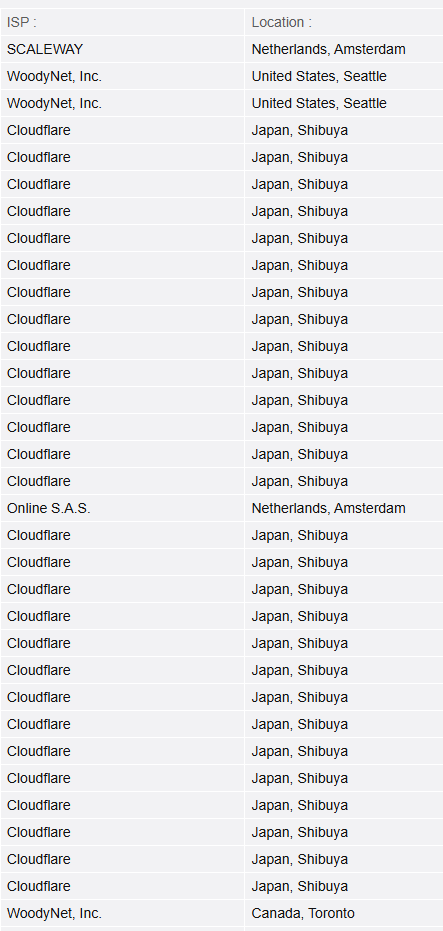443x931 pixels.
Task: Select Cloudflare cell directly below Online S.A.S.
Action: [122, 535]
